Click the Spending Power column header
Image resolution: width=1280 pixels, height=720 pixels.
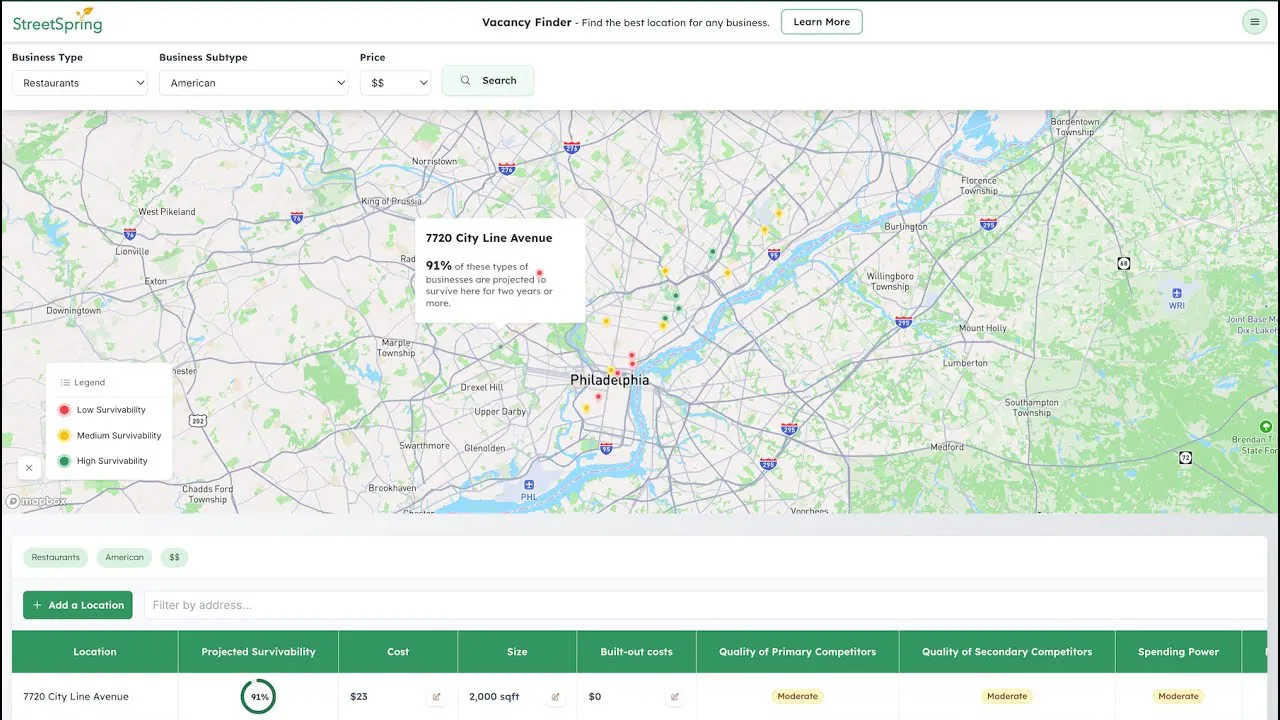[1178, 652]
